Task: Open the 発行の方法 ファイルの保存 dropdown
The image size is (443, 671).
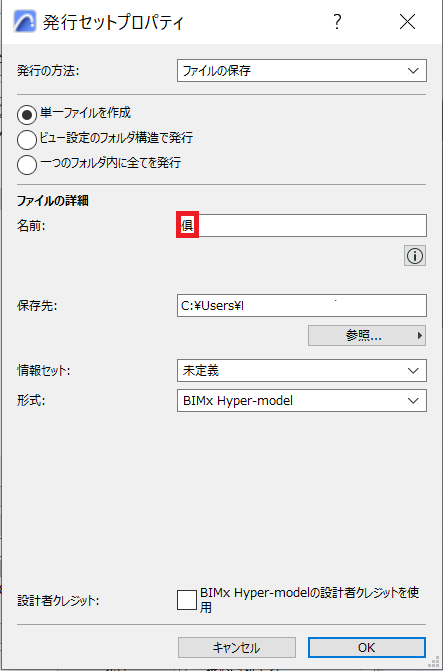Action: [302, 71]
